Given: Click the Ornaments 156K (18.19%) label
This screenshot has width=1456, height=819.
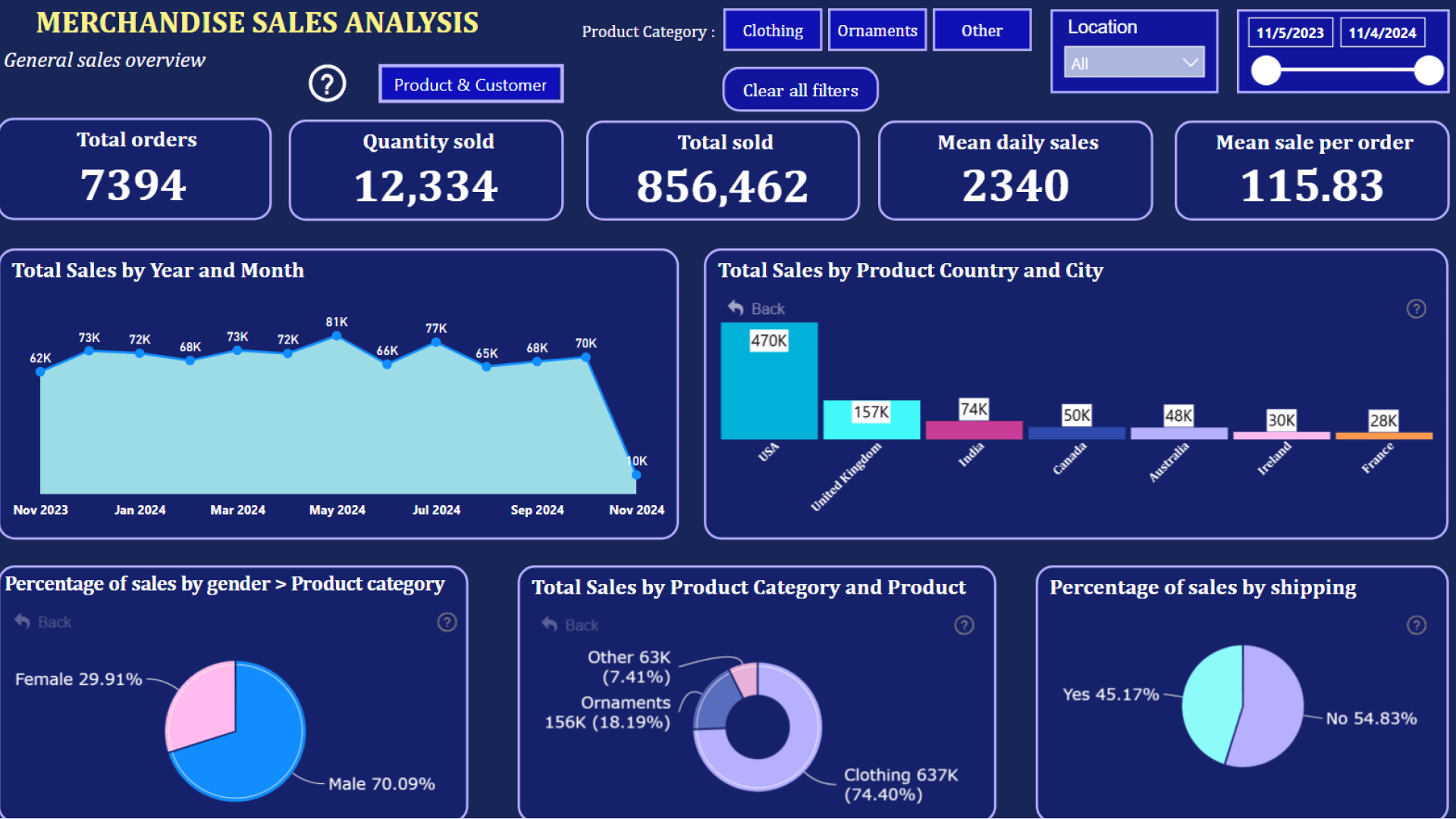Looking at the screenshot, I should (x=607, y=713).
